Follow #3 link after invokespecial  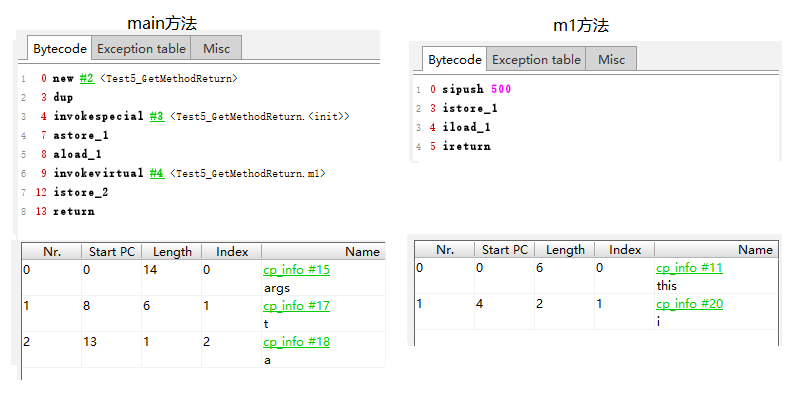pyautogui.click(x=157, y=116)
